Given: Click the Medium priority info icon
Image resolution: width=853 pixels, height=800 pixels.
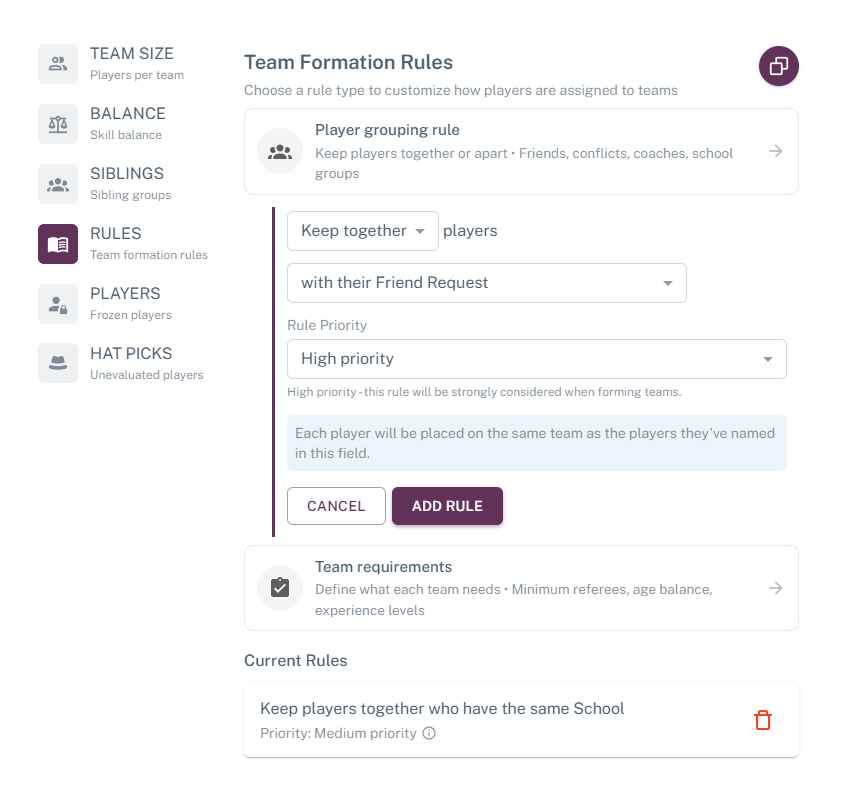Looking at the screenshot, I should tap(429, 734).
